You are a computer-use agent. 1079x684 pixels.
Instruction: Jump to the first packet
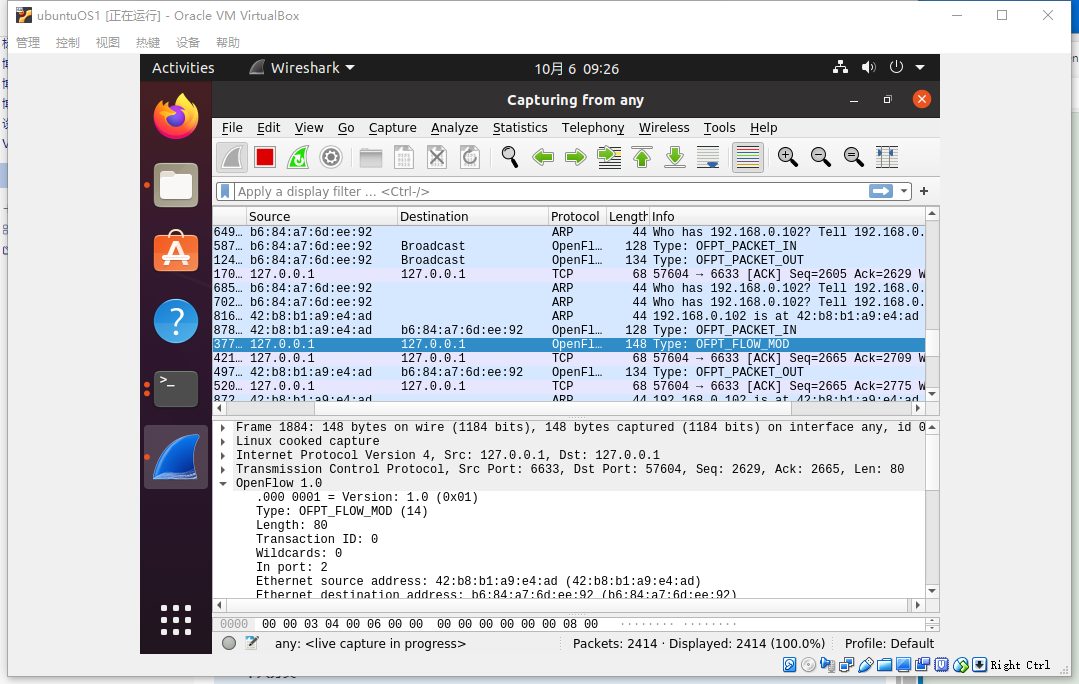(x=642, y=158)
